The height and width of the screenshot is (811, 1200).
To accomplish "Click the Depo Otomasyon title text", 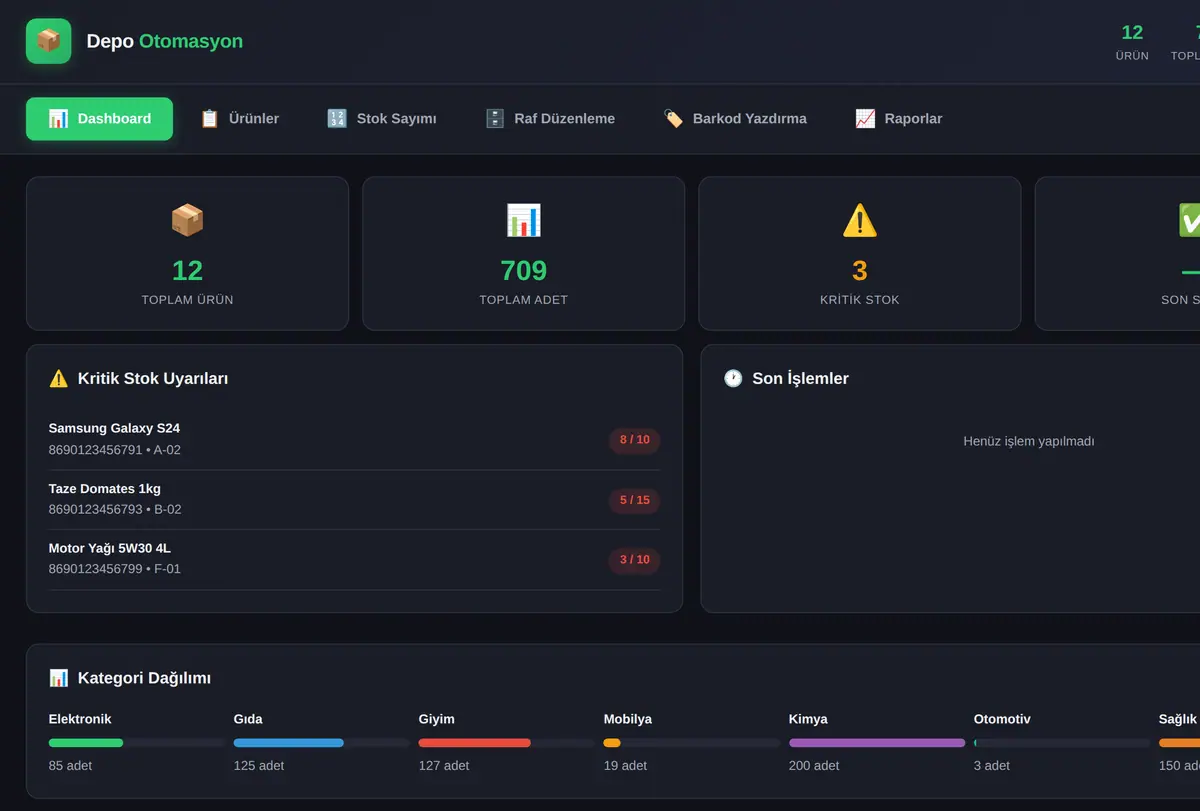I will [165, 41].
